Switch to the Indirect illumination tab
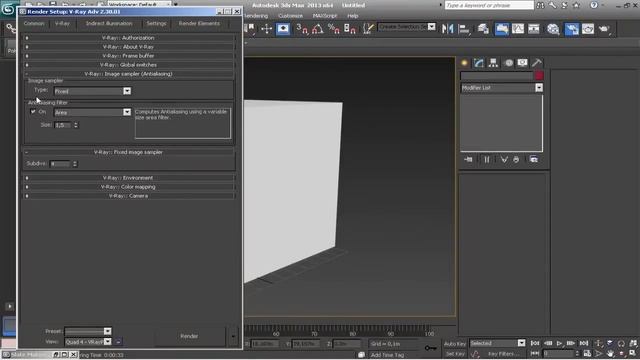This screenshot has height=360, width=640. point(109,23)
